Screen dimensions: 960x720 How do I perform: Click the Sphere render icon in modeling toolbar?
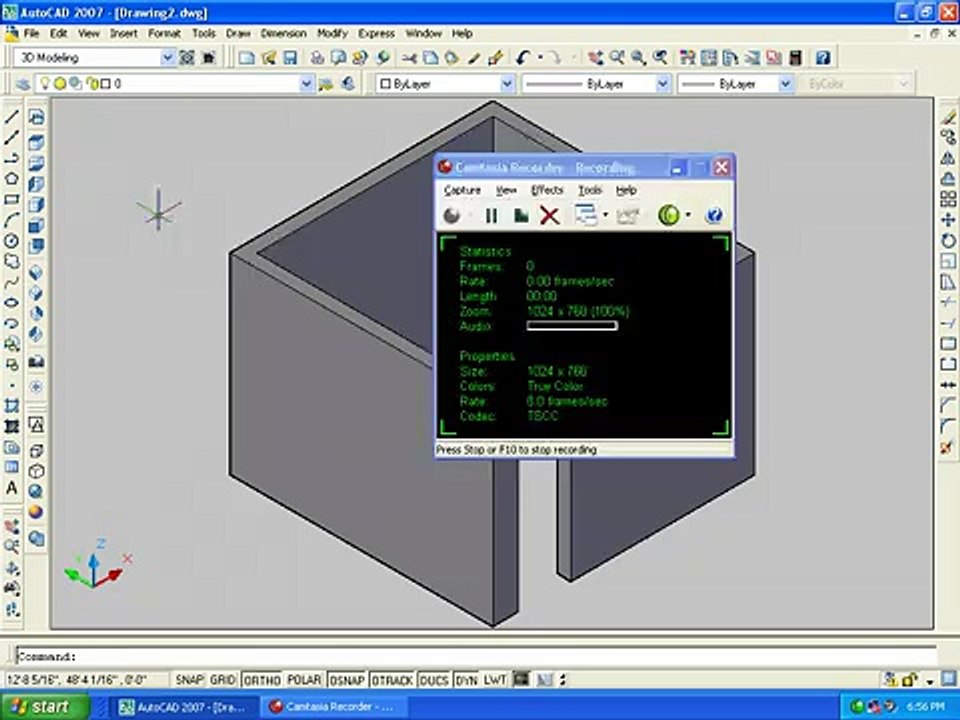36,512
